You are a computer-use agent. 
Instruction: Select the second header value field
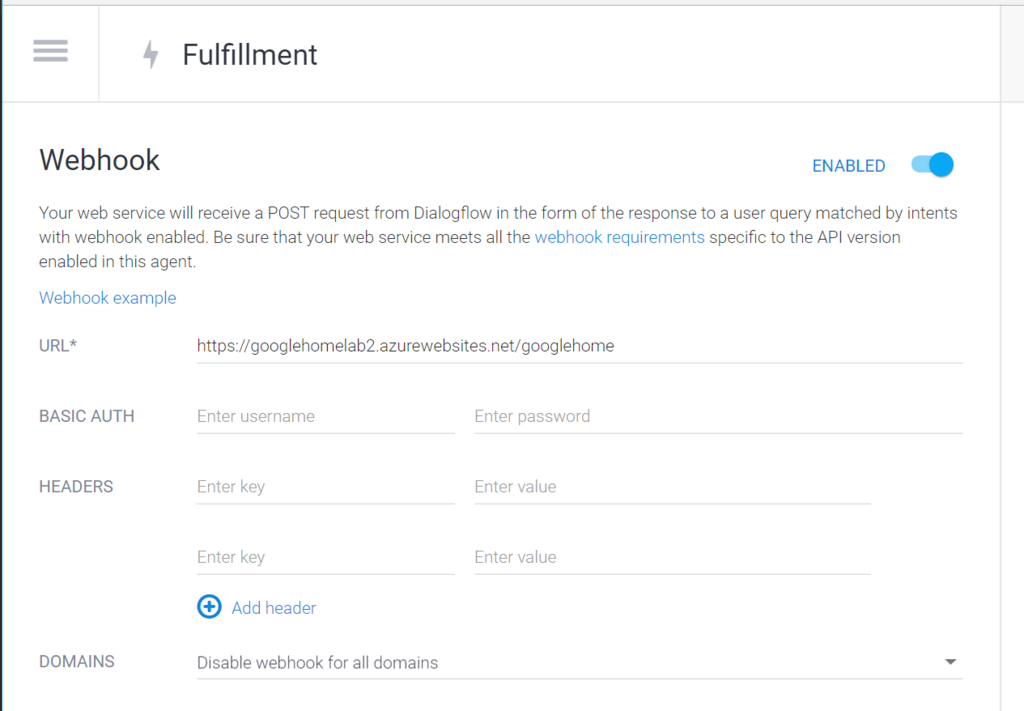(x=672, y=558)
